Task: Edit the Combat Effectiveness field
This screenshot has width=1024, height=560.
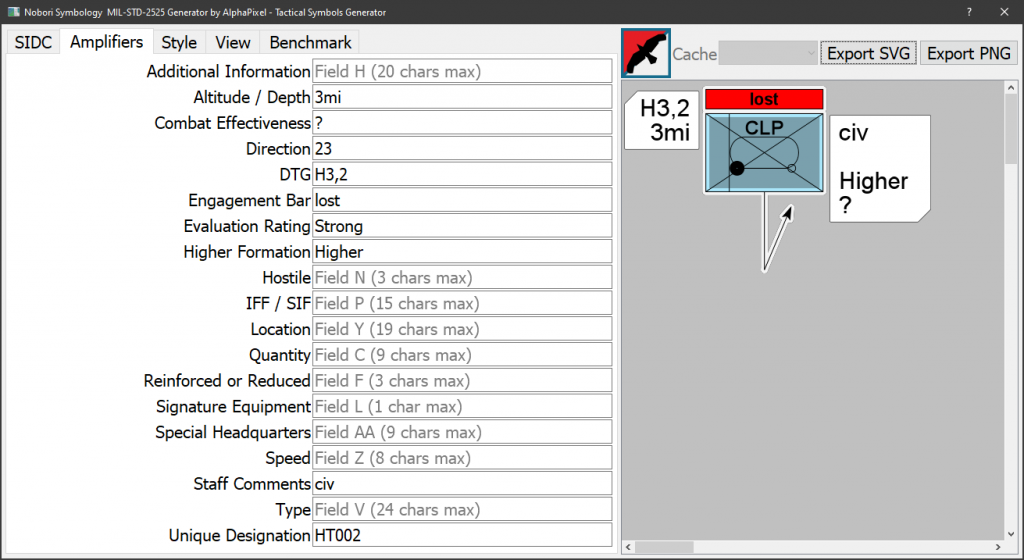Action: pos(462,123)
